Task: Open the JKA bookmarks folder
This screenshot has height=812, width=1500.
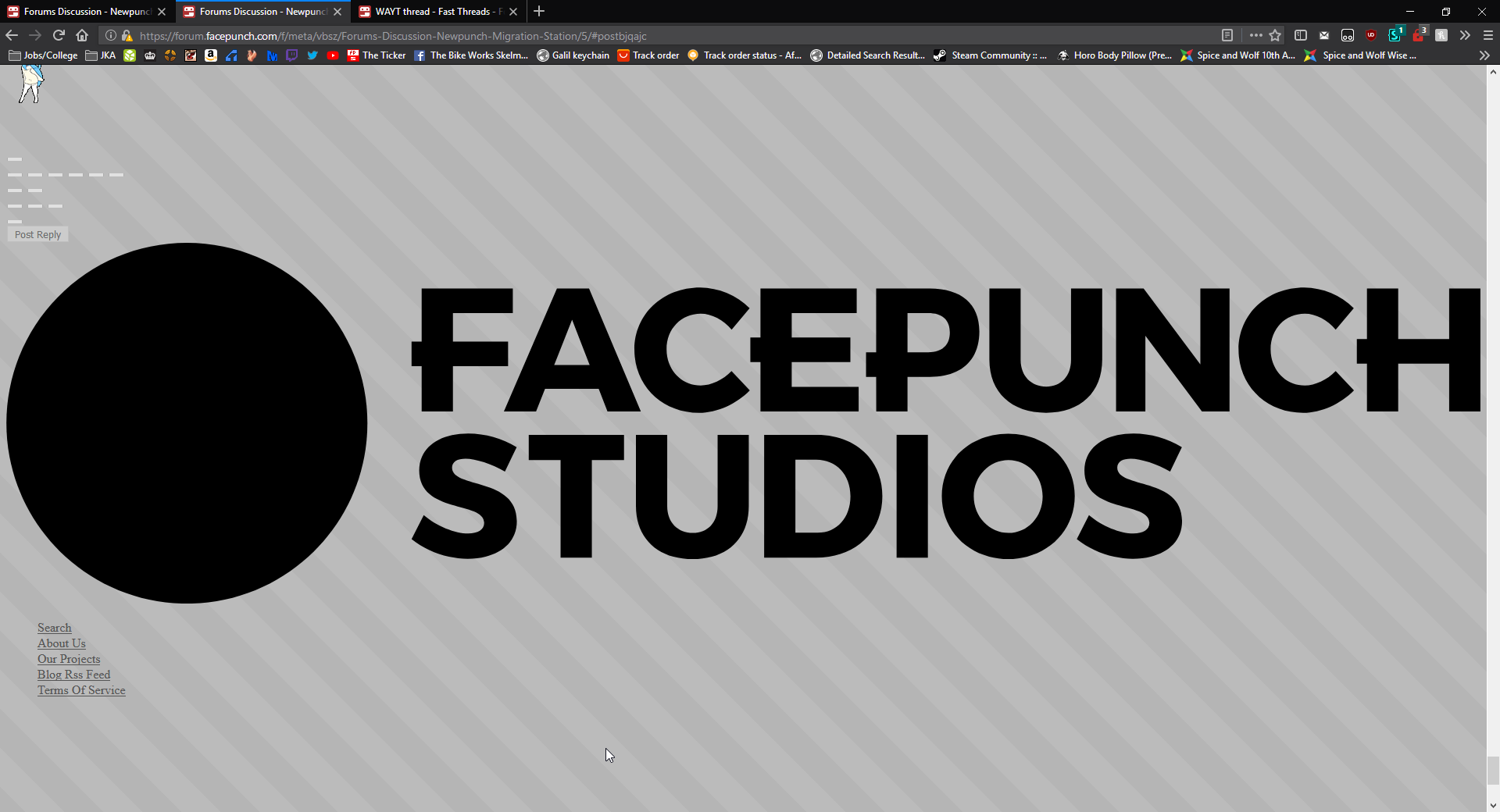Action: pos(101,55)
